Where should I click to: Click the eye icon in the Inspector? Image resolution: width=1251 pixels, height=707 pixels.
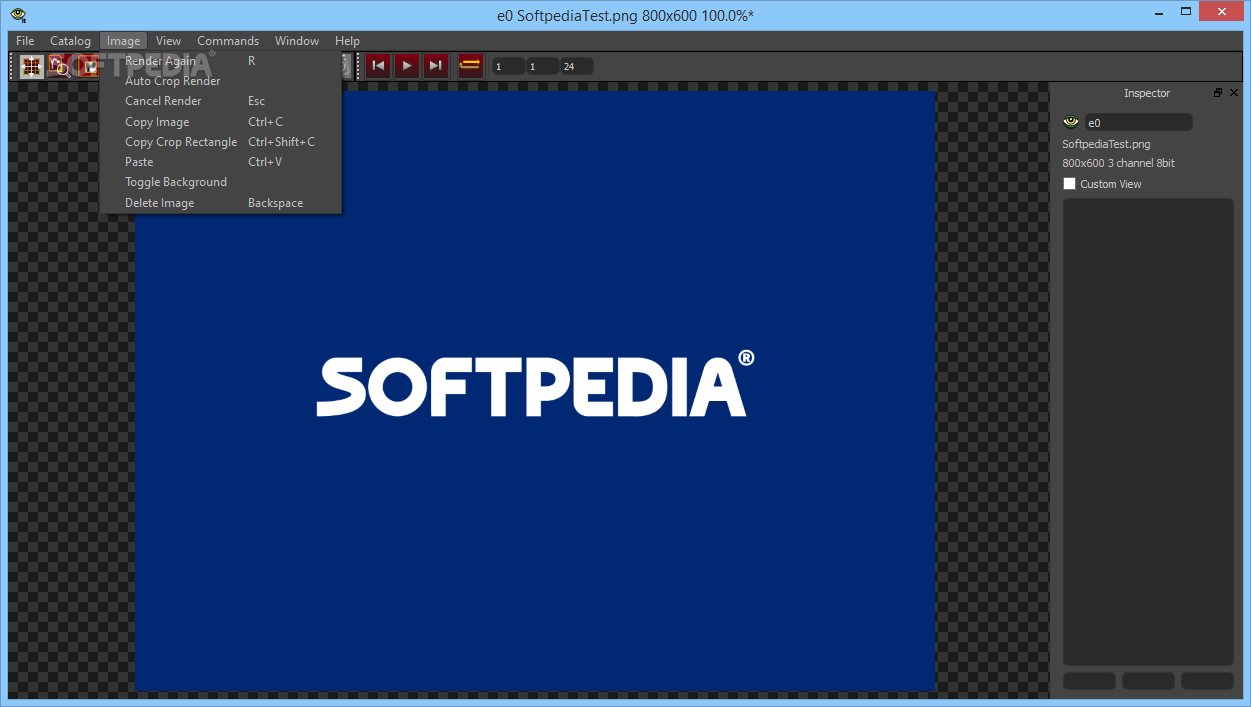pos(1071,122)
